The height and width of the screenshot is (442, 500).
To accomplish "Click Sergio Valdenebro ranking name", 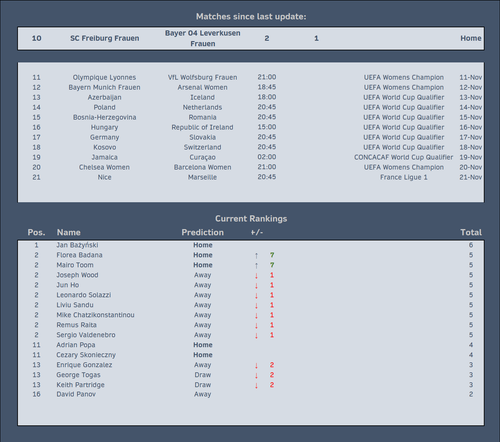I will coord(86,335).
